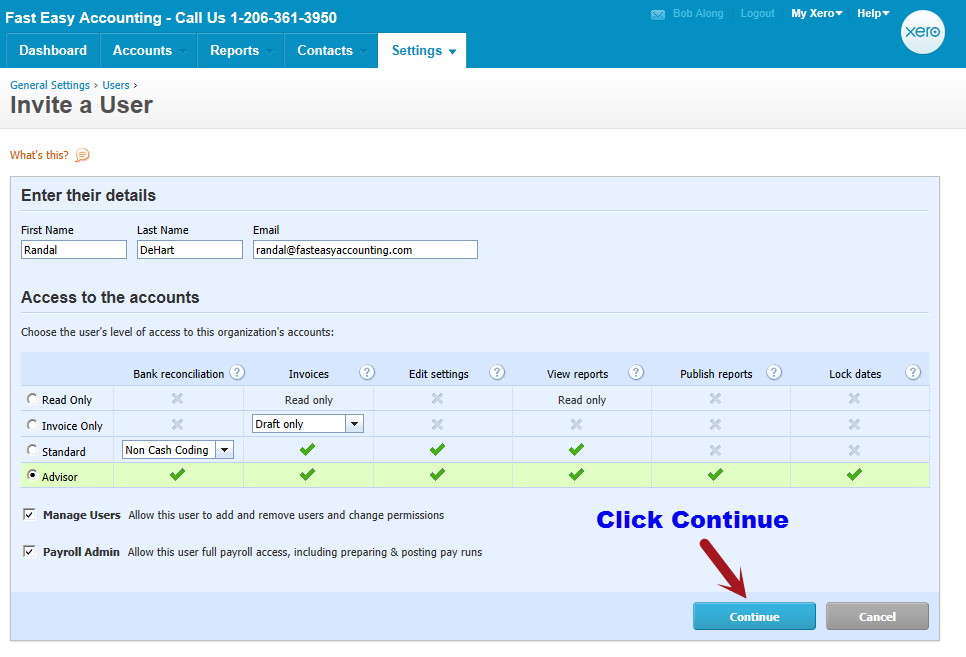Click the Standard row Lock dates cross
This screenshot has height=657, width=966.
(x=854, y=451)
